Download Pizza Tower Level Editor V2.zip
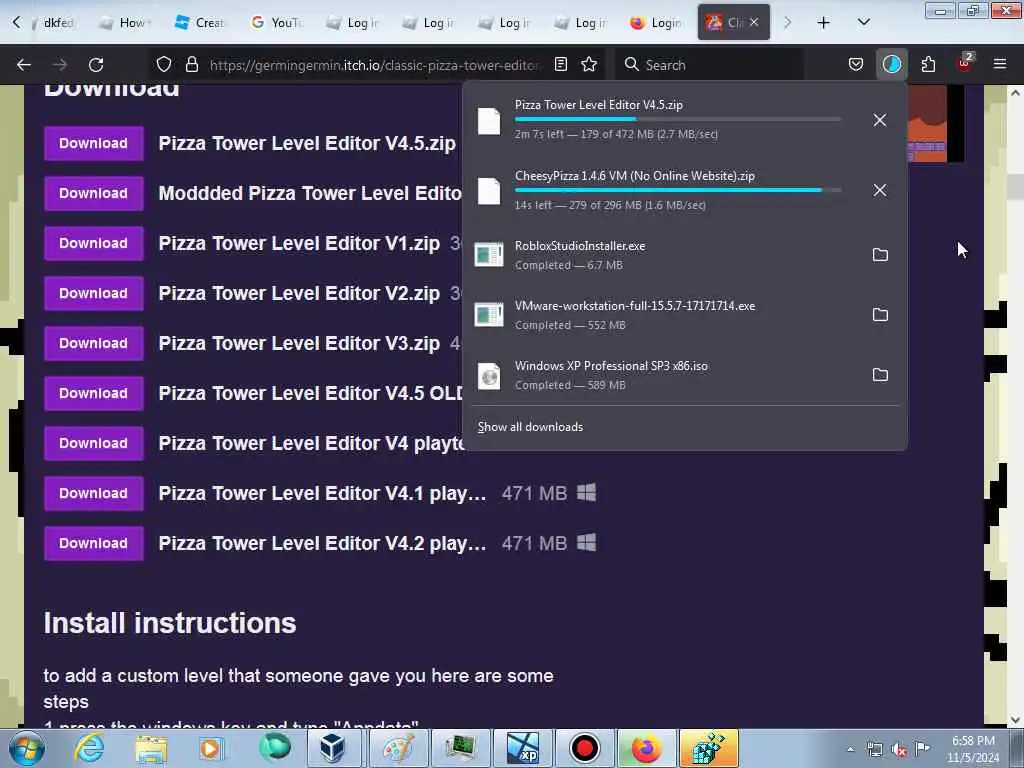1024x768 pixels. click(93, 293)
